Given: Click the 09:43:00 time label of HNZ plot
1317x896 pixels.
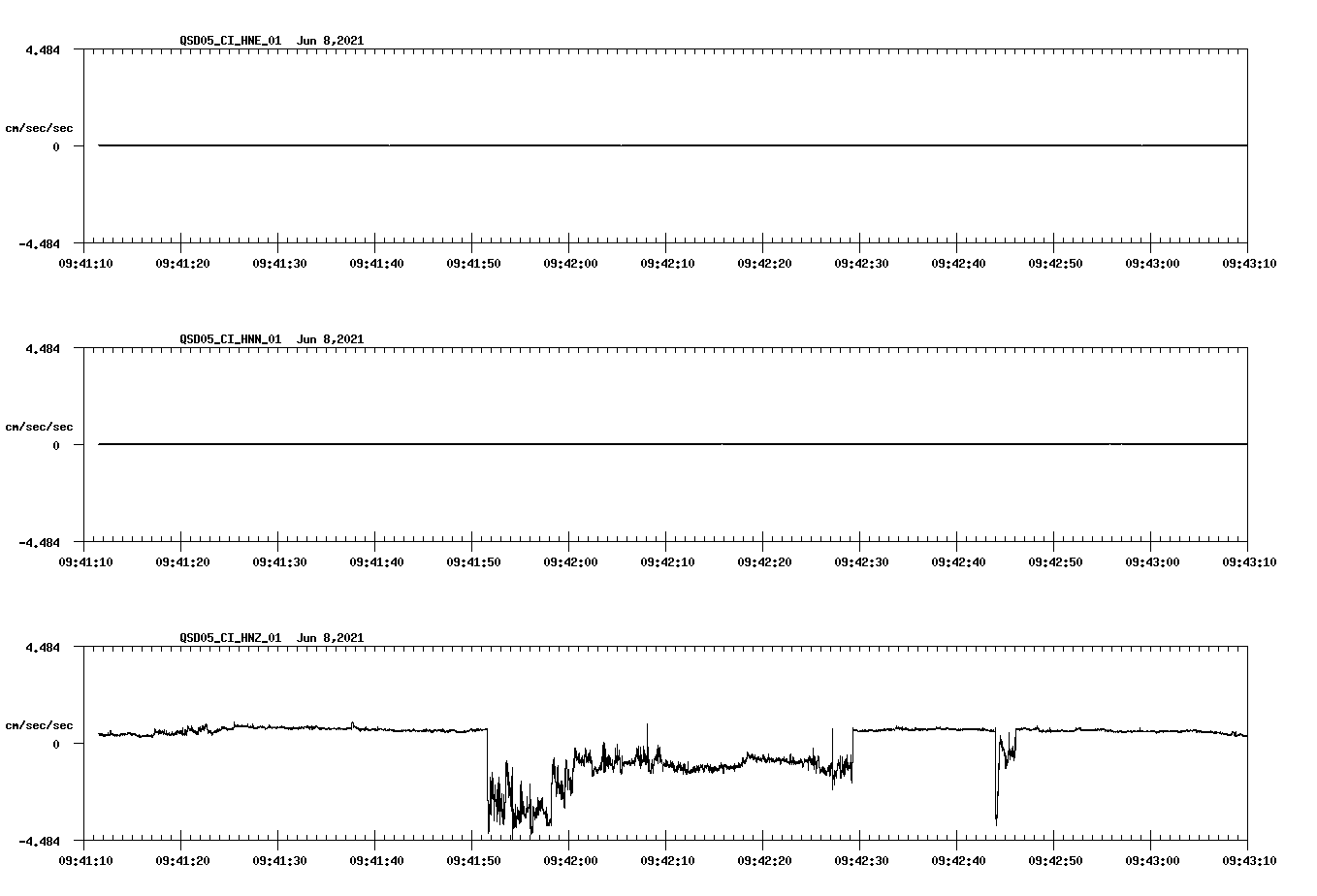Looking at the screenshot, I should [x=1152, y=860].
